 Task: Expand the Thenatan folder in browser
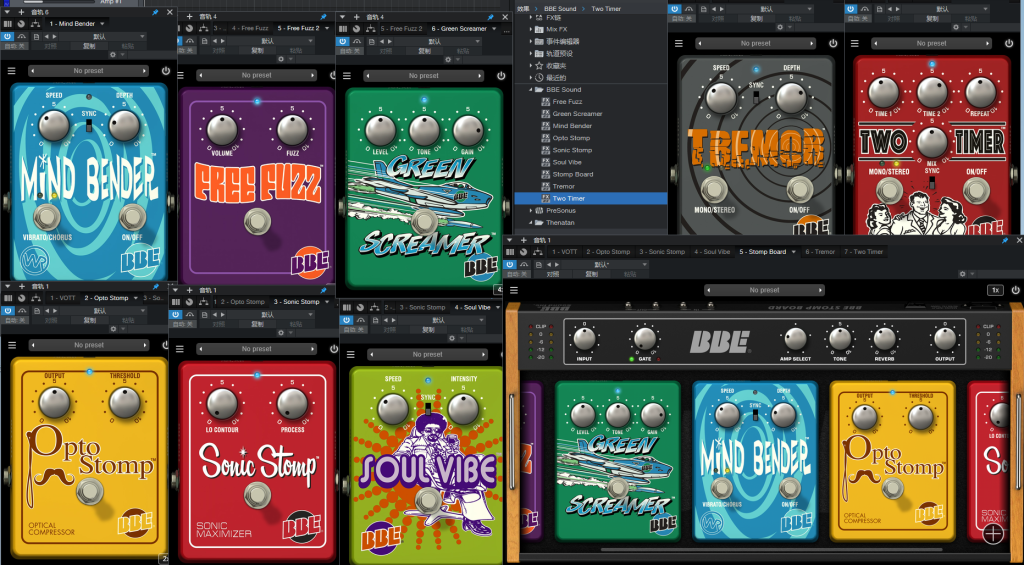tap(531, 223)
